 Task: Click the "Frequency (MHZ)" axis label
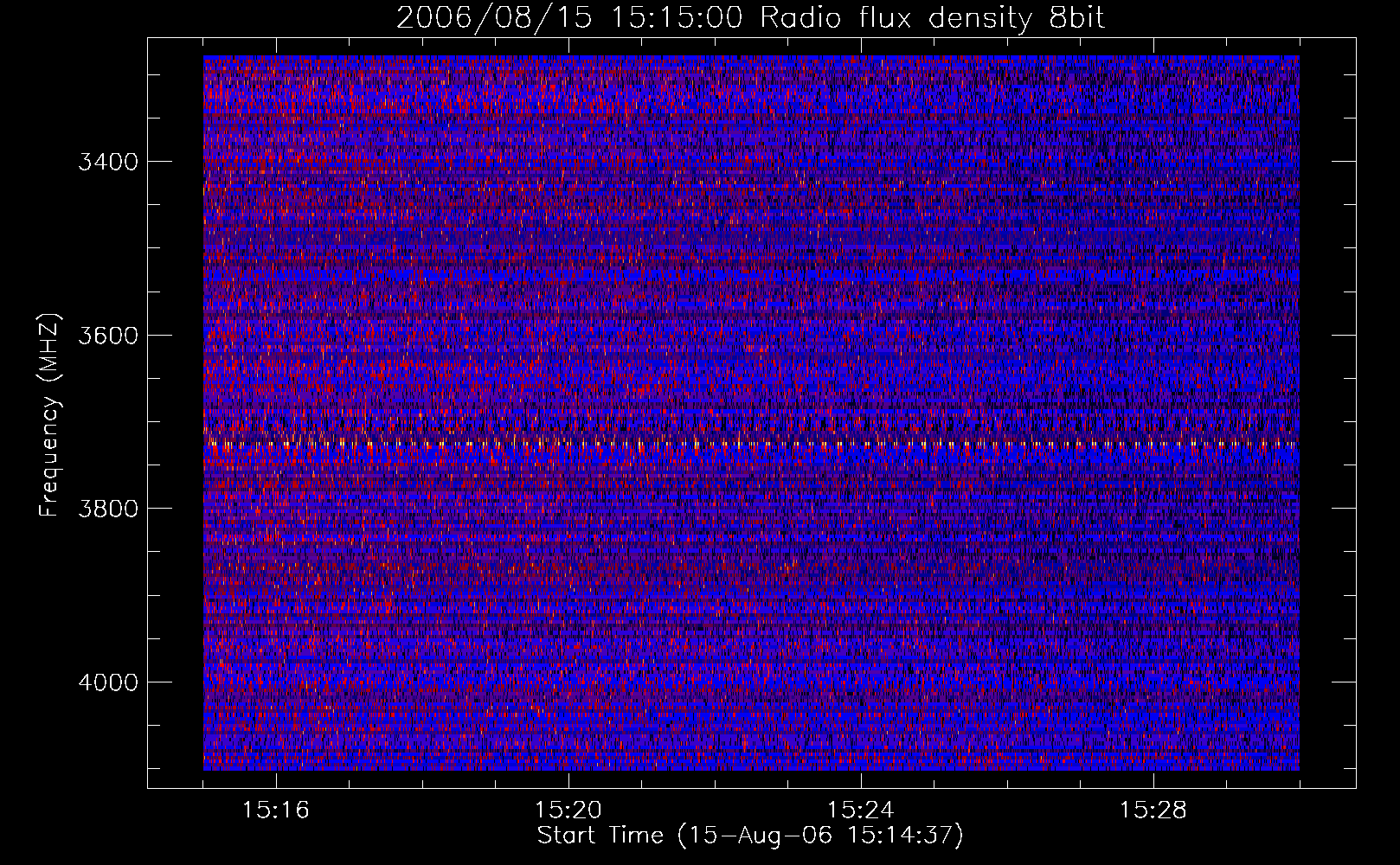click(49, 415)
